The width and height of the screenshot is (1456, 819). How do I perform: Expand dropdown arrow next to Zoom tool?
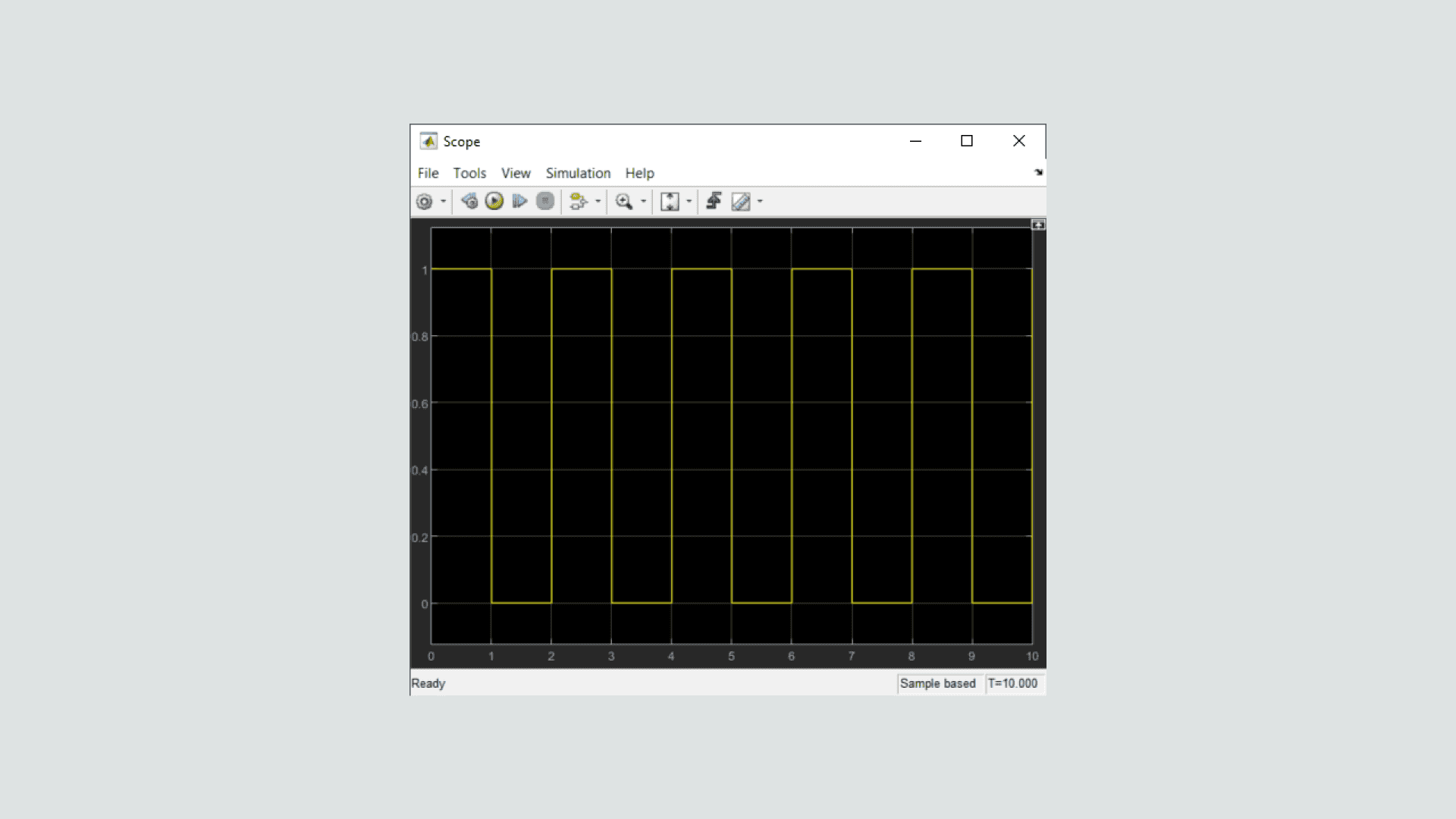[643, 202]
